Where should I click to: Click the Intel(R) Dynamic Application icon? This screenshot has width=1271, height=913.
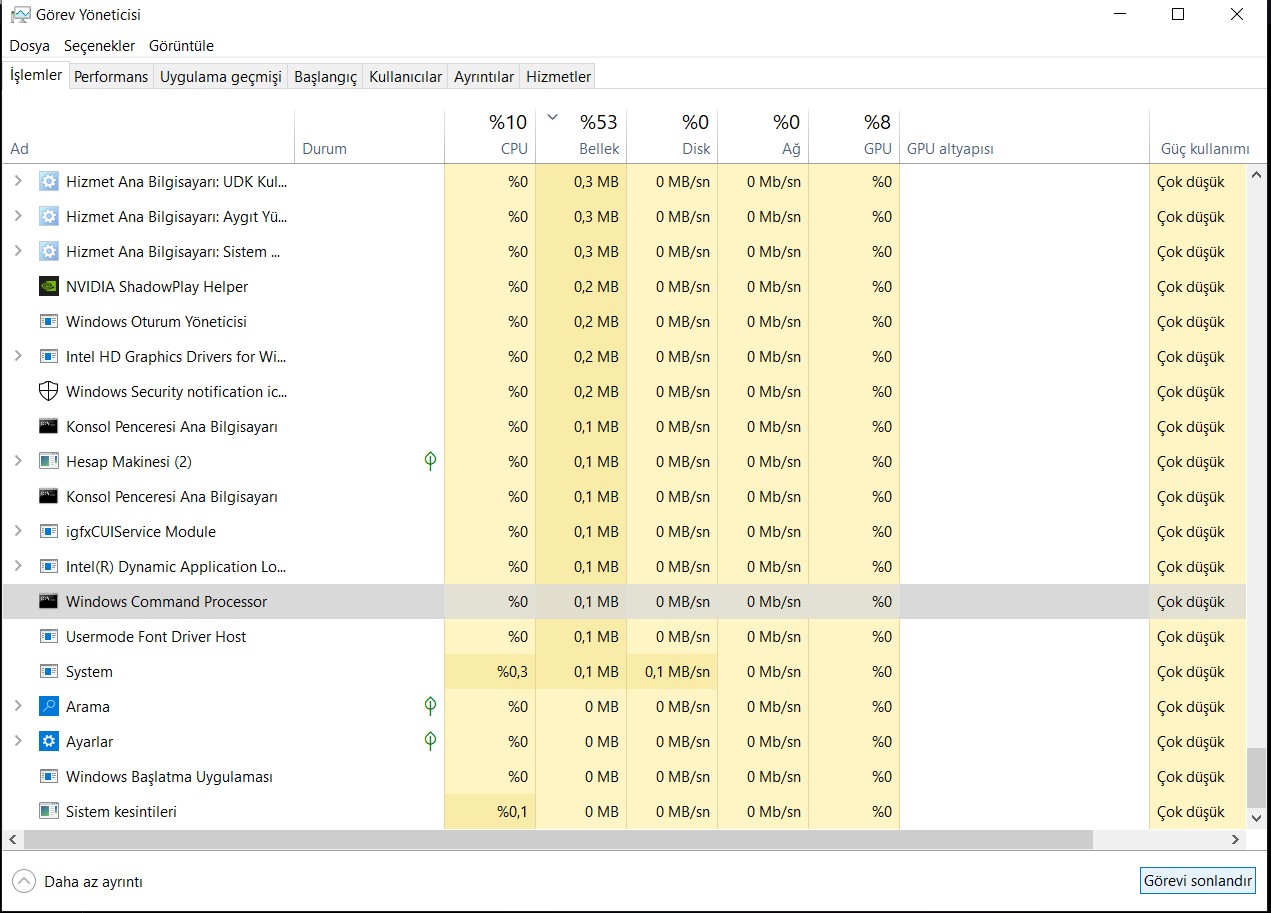coord(48,566)
